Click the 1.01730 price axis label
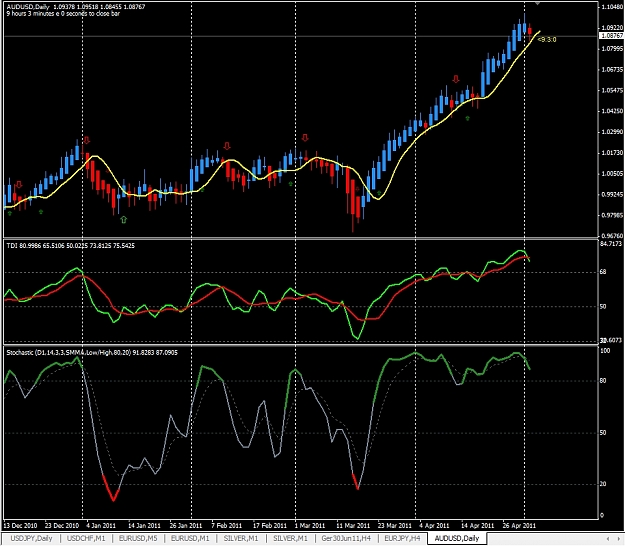This screenshot has height=546, width=625. [611, 153]
